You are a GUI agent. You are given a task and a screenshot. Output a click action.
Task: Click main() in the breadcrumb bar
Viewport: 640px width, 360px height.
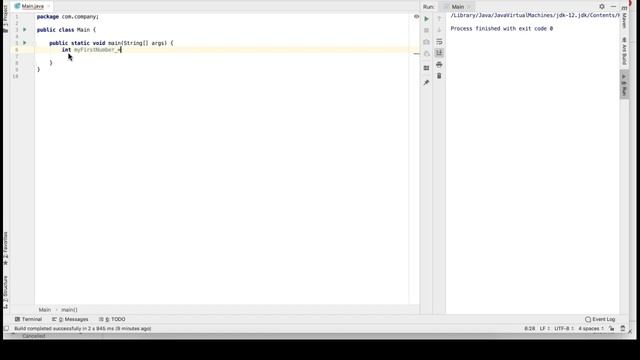(69, 310)
